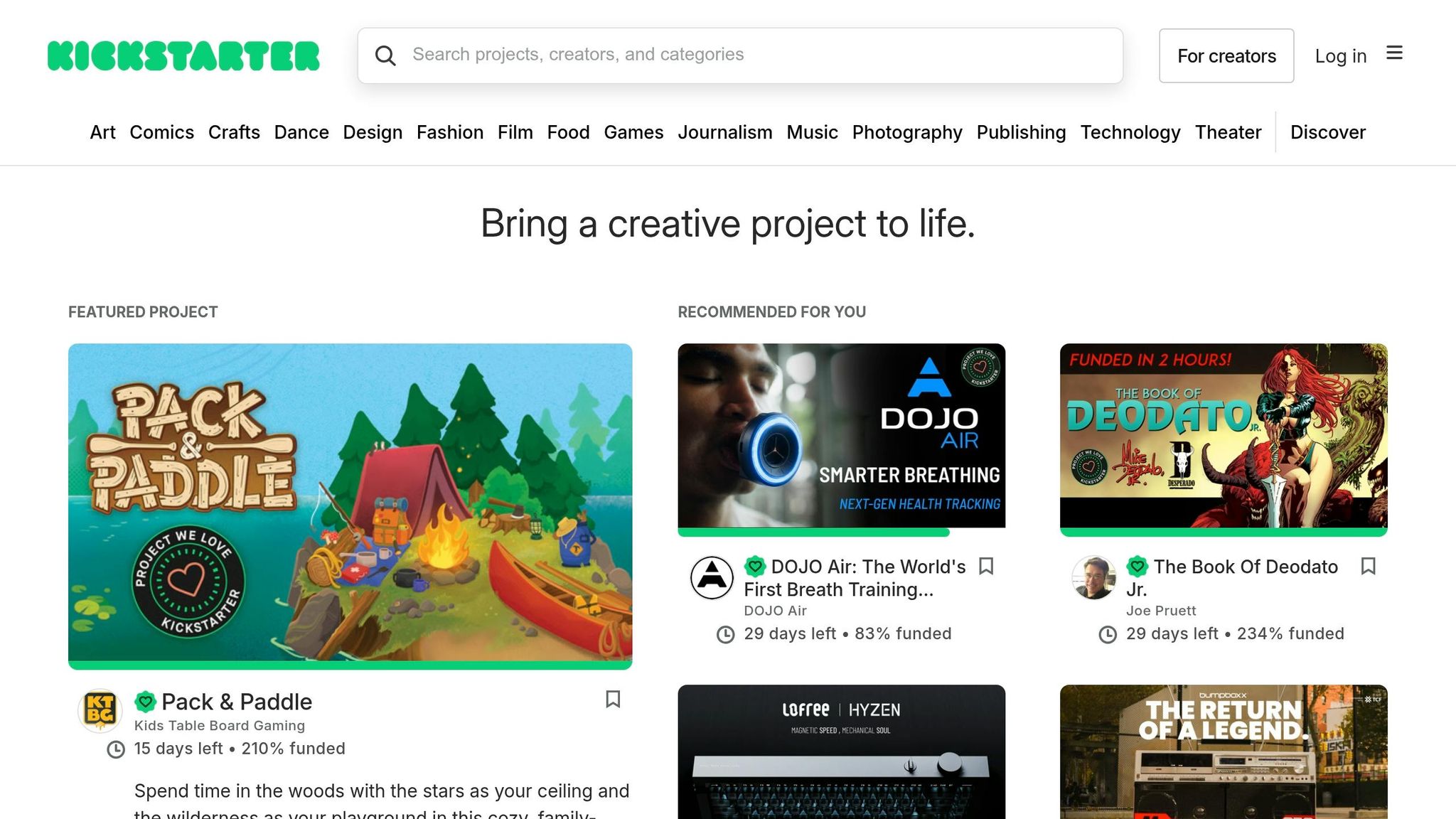The height and width of the screenshot is (819, 1456).
Task: Click the '29 days left • 234% funded' text
Action: pos(1235,633)
